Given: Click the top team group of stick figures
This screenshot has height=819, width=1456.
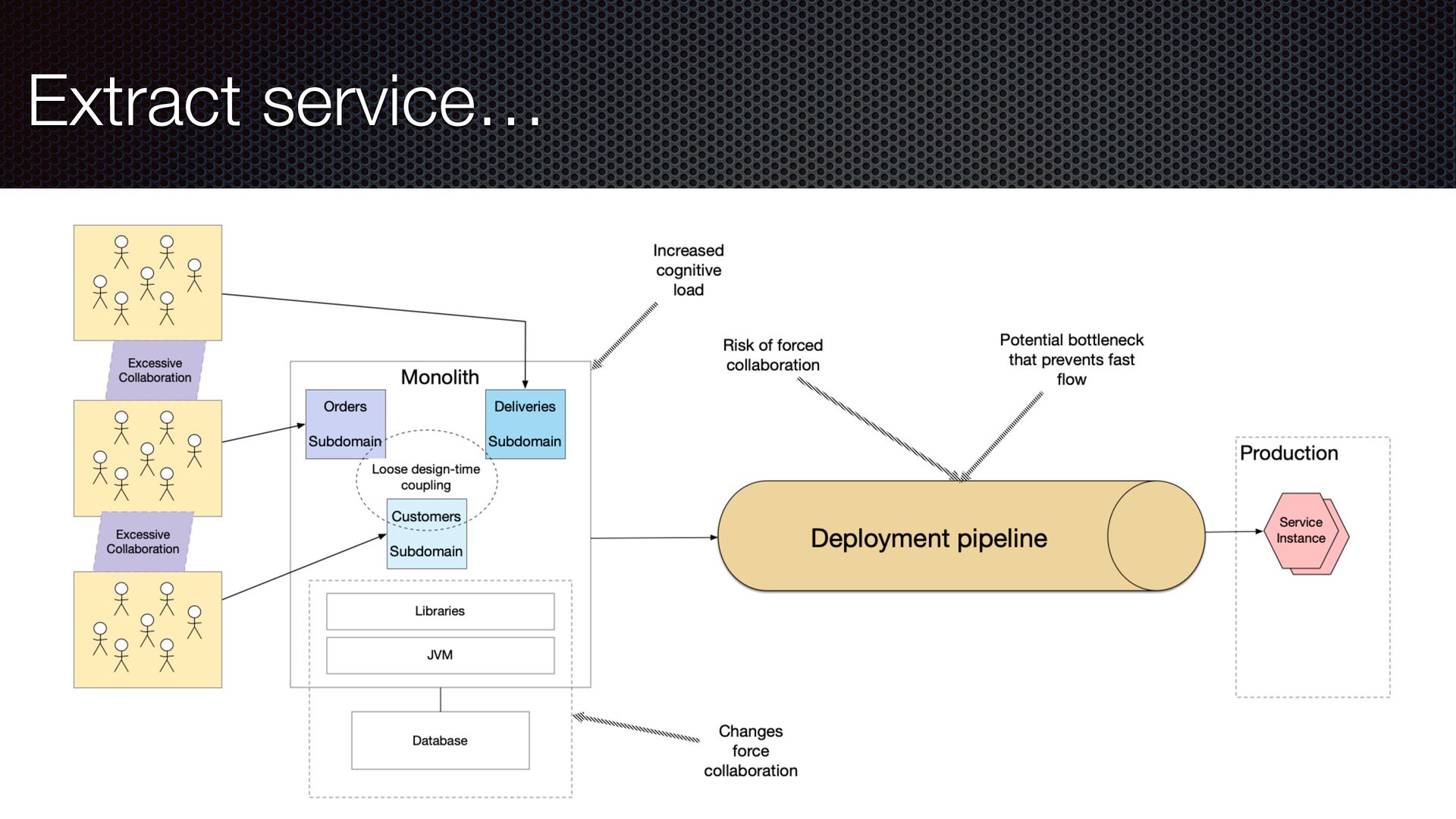Looking at the screenshot, I should pos(147,282).
